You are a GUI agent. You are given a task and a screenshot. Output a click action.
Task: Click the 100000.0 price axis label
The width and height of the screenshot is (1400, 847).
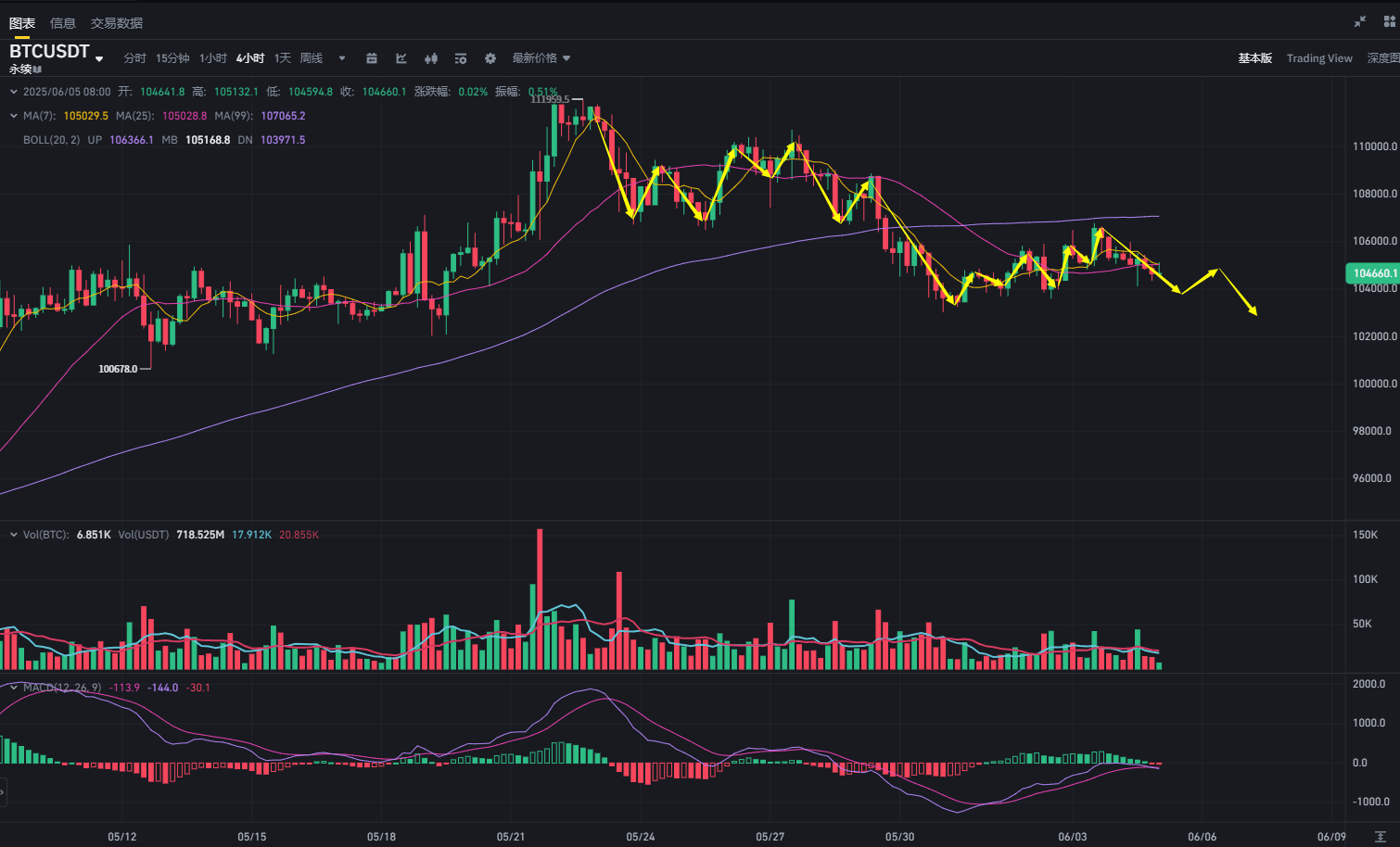tap(1375, 384)
